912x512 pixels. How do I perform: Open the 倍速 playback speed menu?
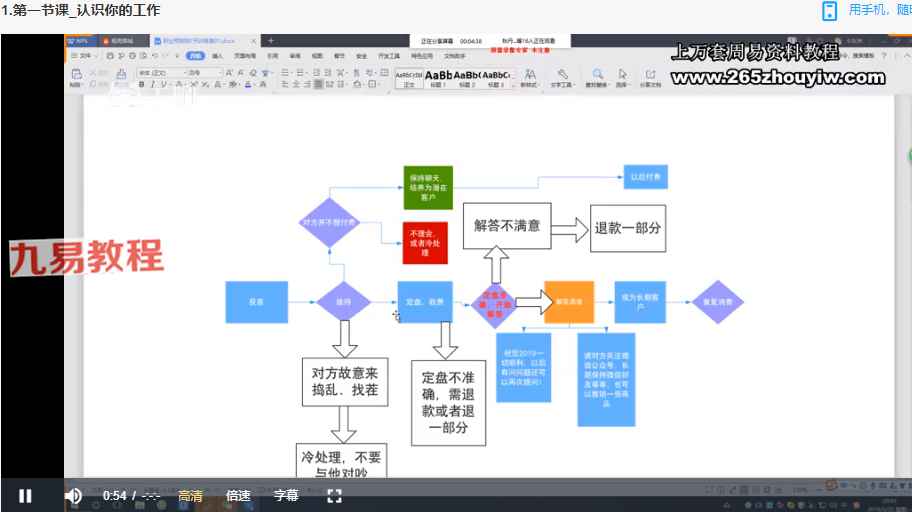coord(238,495)
